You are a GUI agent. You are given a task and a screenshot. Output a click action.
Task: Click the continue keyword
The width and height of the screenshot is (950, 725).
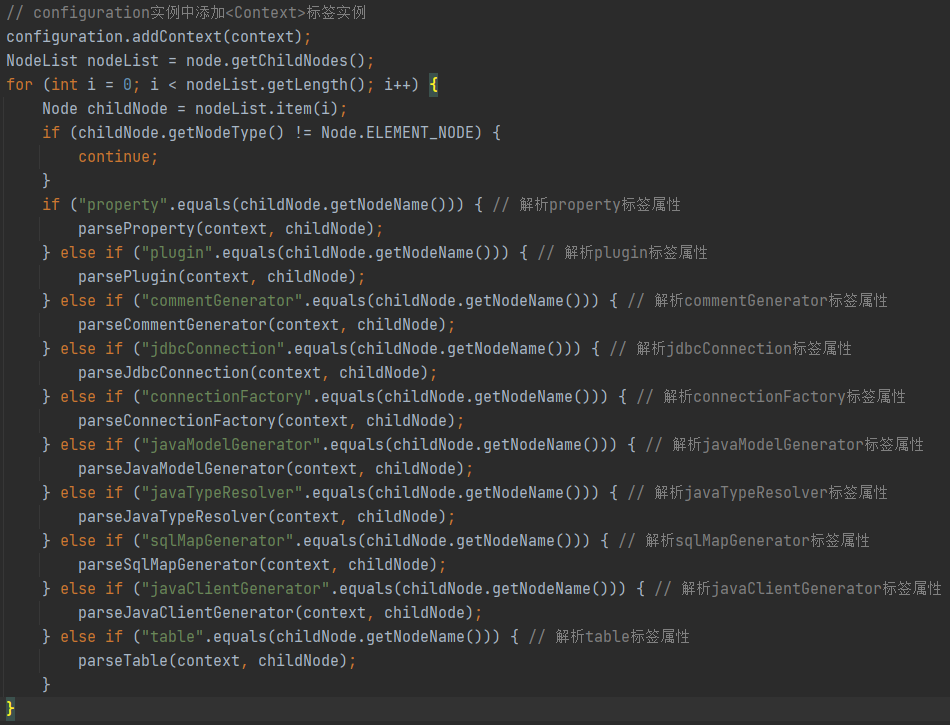tap(114, 157)
